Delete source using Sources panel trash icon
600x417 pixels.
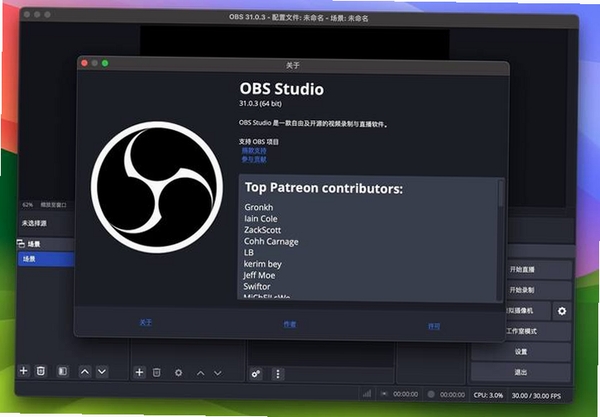[157, 372]
